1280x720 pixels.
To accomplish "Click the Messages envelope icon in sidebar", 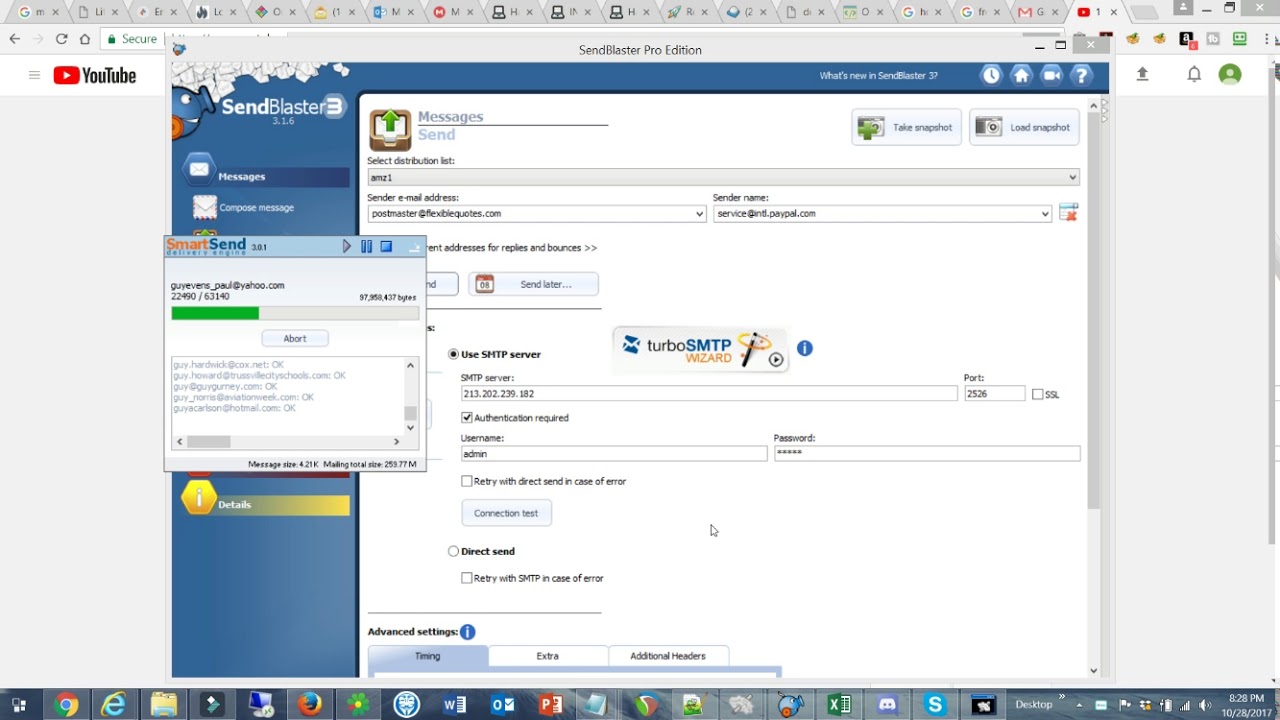I will 199,169.
